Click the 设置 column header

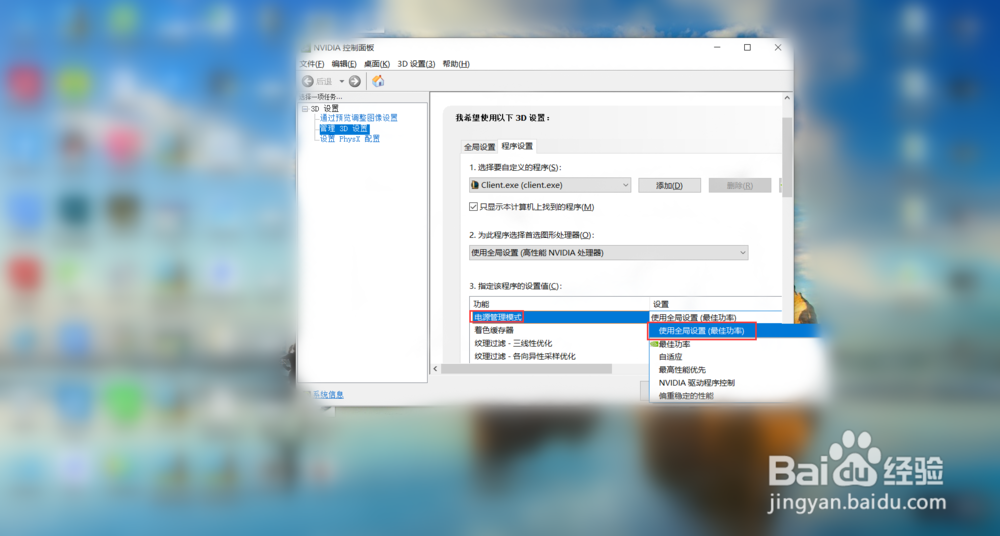pyautogui.click(x=715, y=304)
